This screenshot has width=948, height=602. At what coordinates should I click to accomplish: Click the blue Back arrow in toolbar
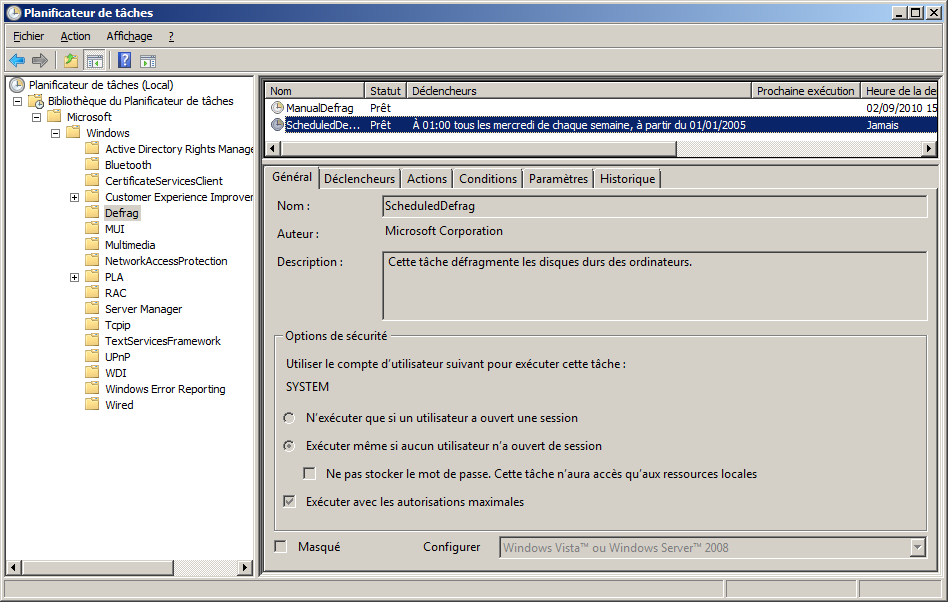[17, 61]
